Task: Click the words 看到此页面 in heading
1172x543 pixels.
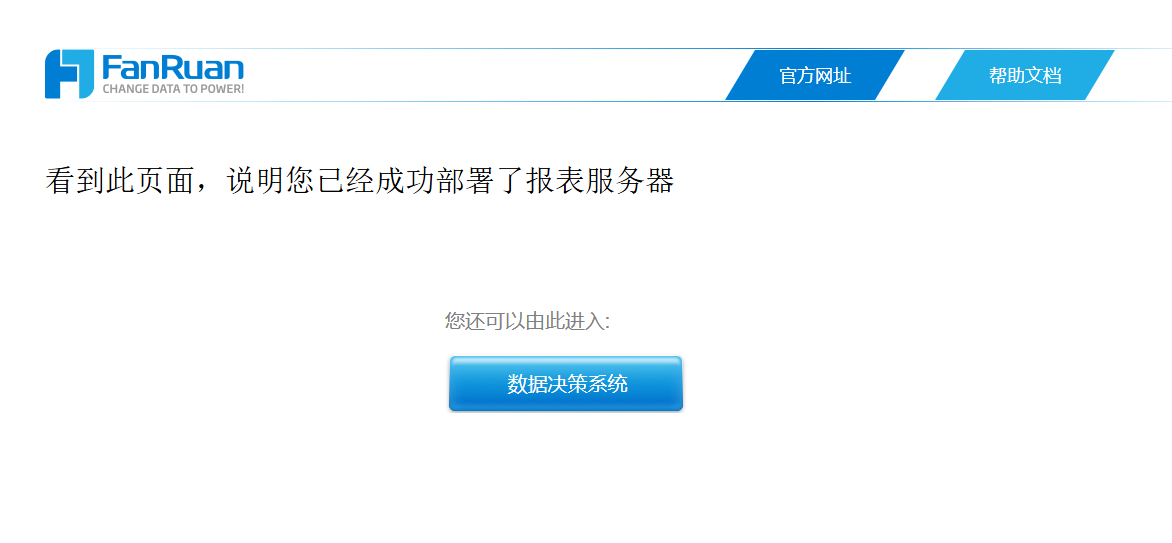Action: (120, 182)
